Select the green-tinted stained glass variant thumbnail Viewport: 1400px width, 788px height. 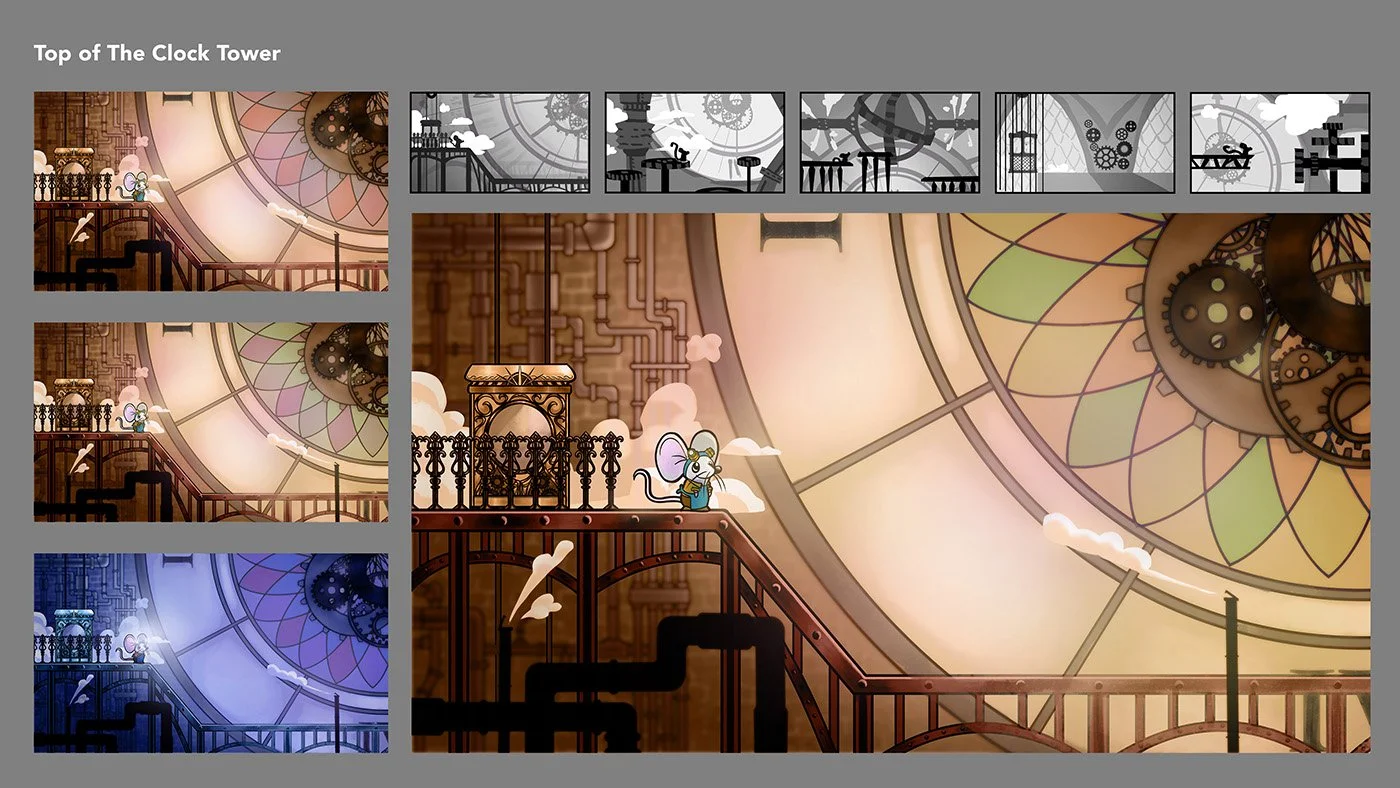pyautogui.click(x=211, y=422)
